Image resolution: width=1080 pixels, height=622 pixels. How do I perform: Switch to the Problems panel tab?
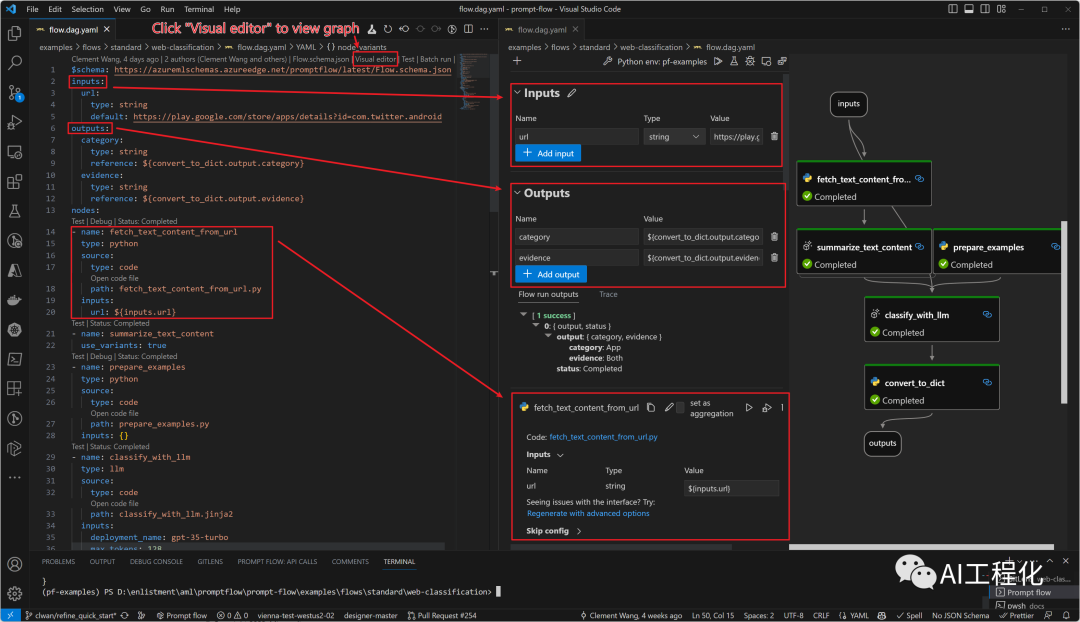[x=59, y=561]
